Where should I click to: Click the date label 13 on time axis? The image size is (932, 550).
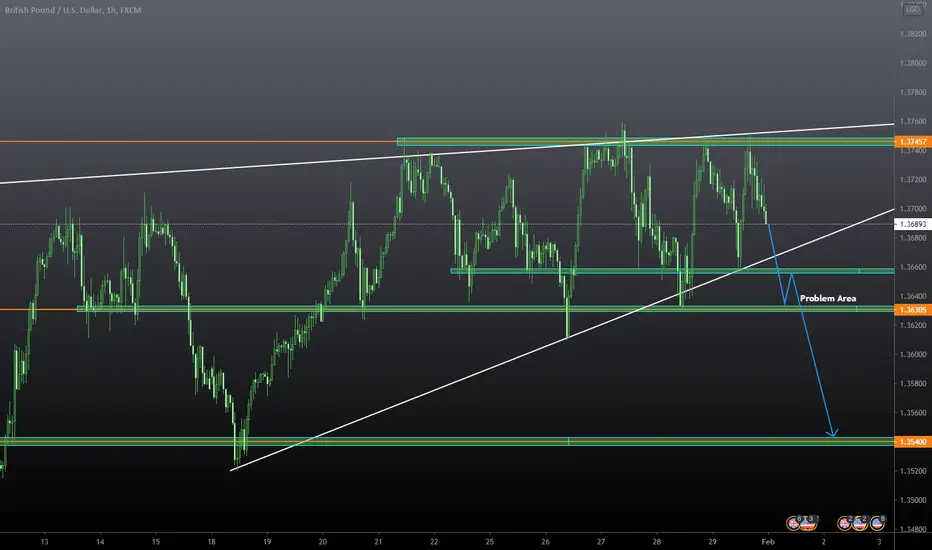[x=45, y=542]
